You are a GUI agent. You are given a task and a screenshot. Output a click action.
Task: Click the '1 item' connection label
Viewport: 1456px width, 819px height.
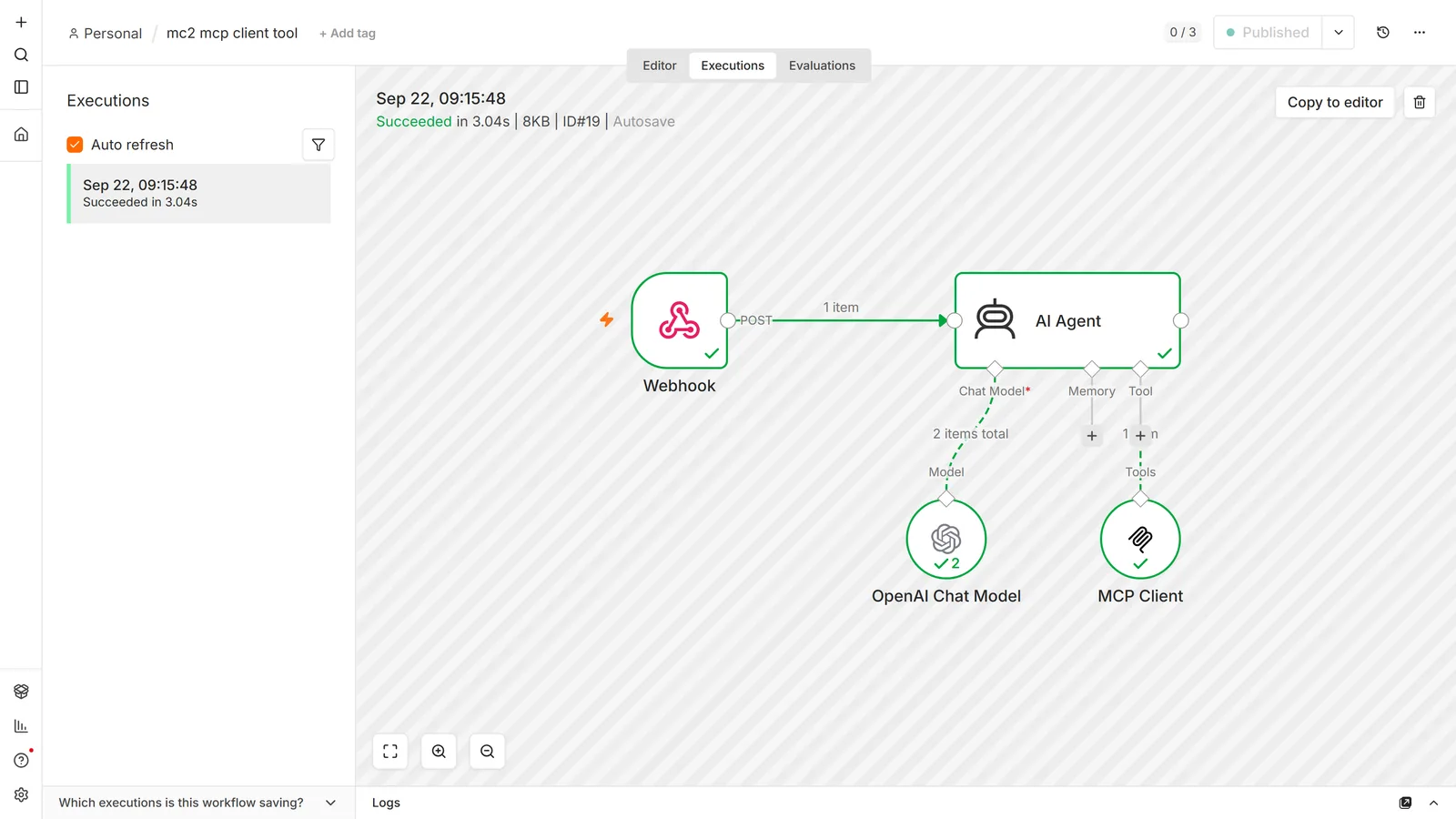[841, 308]
